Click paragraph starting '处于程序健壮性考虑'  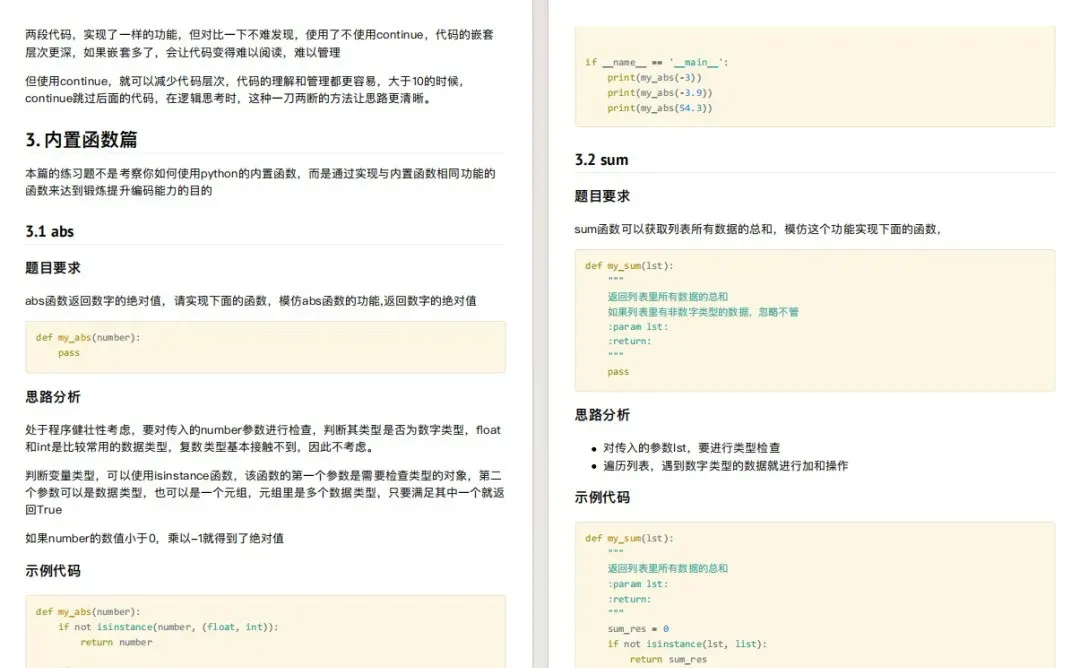click(263, 438)
